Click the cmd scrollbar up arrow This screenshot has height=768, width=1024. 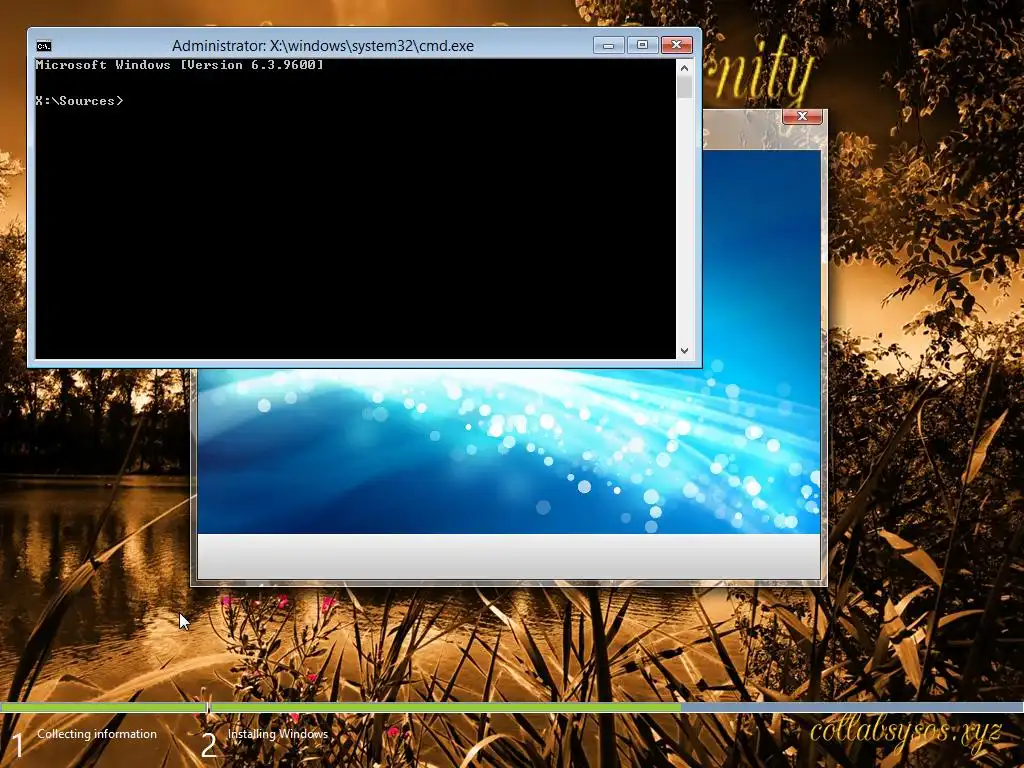click(684, 68)
